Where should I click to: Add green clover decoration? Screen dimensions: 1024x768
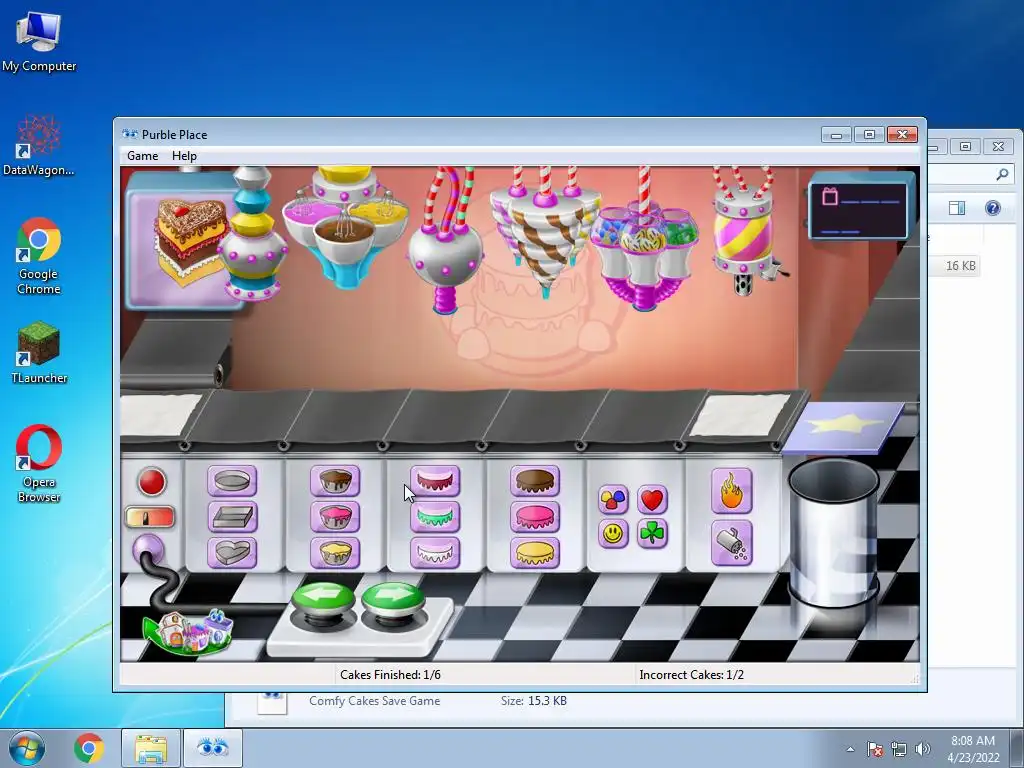(652, 534)
